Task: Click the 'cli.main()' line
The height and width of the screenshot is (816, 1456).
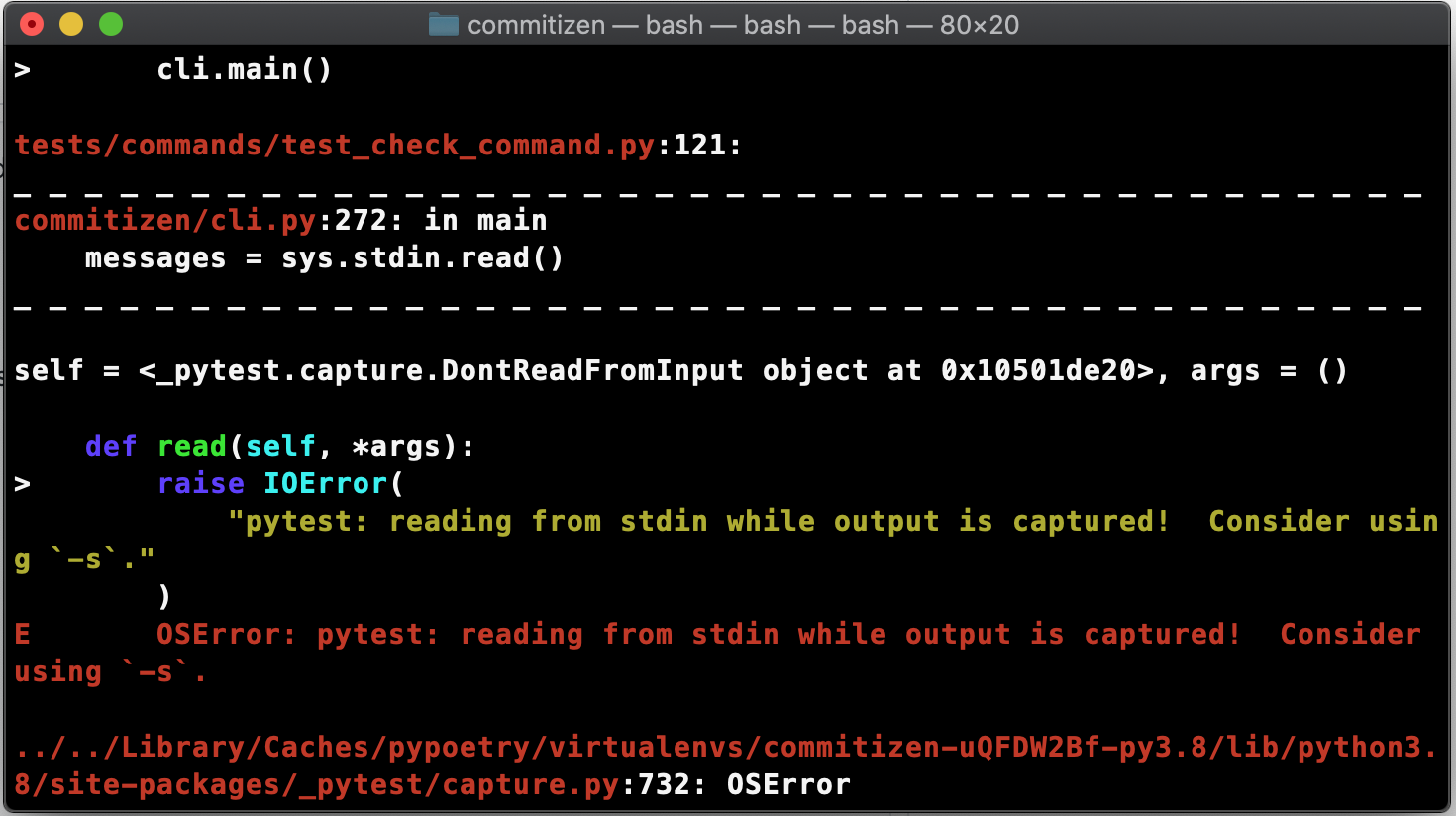Action: pyautogui.click(x=244, y=70)
